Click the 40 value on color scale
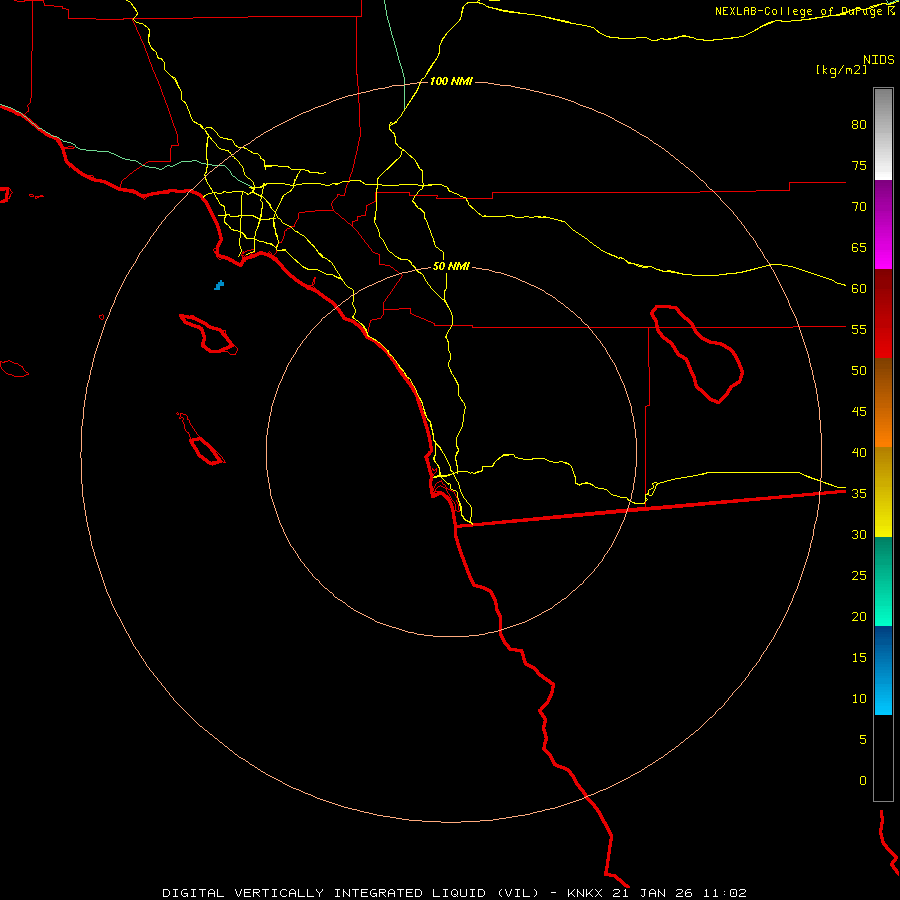Screen dimensions: 900x900 pos(859,453)
